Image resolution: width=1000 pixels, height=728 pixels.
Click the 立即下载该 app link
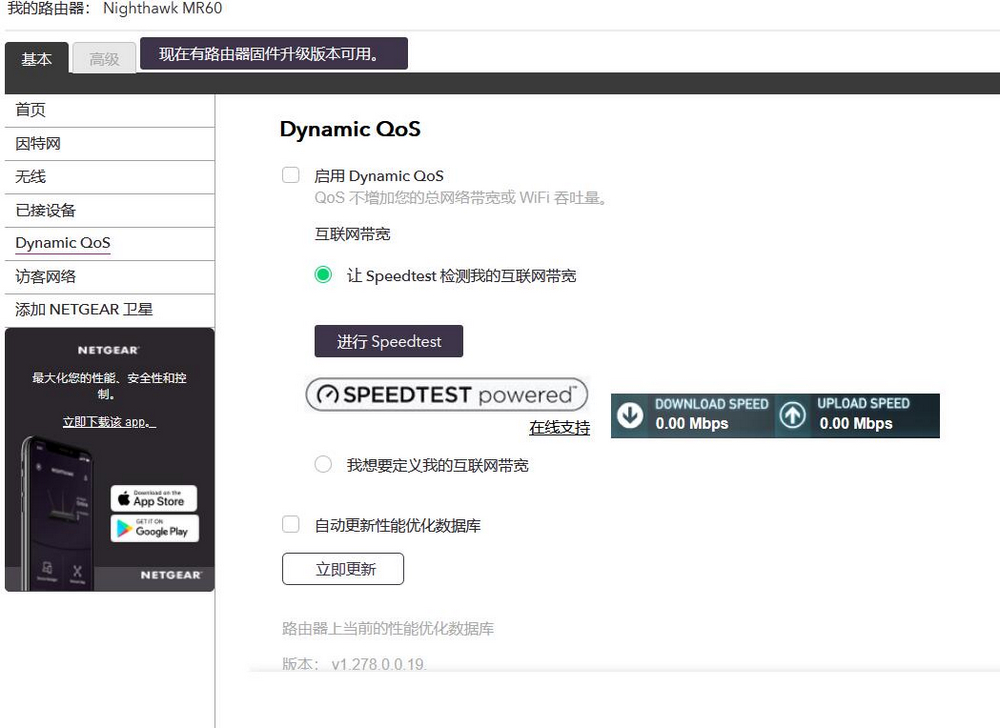[109, 422]
